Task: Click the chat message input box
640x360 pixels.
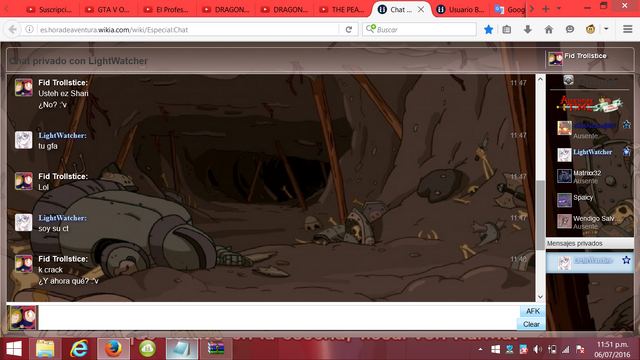Action: 278,317
